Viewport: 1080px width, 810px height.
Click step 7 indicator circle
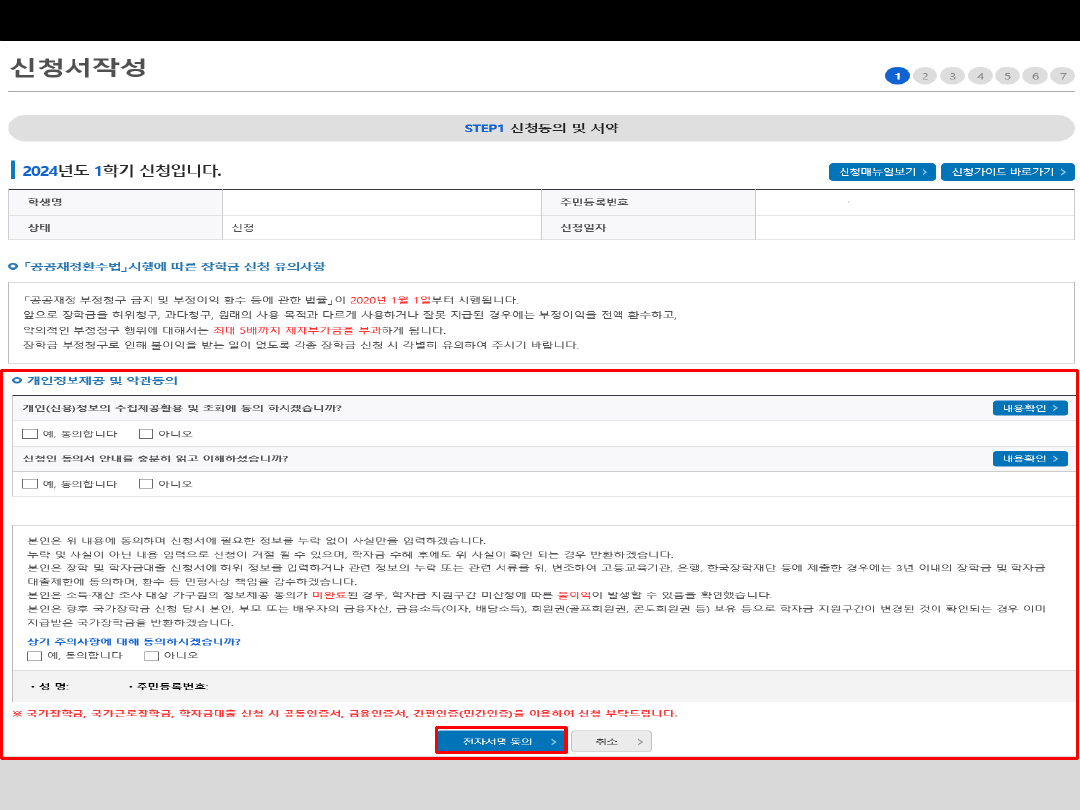(x=1062, y=76)
